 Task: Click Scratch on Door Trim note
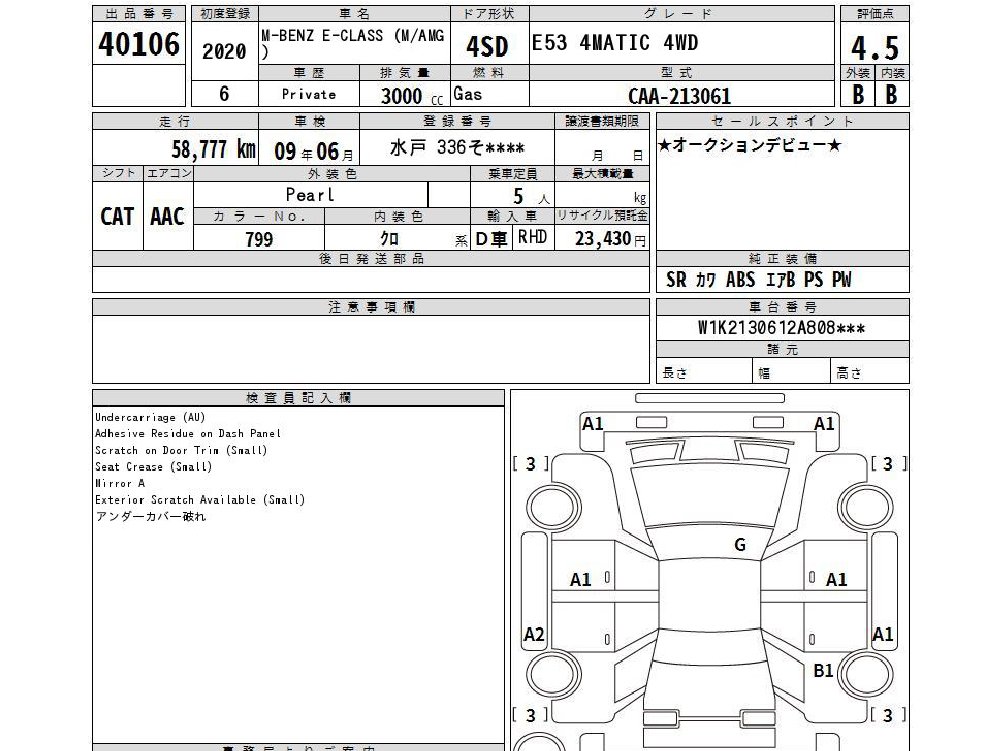tap(181, 450)
